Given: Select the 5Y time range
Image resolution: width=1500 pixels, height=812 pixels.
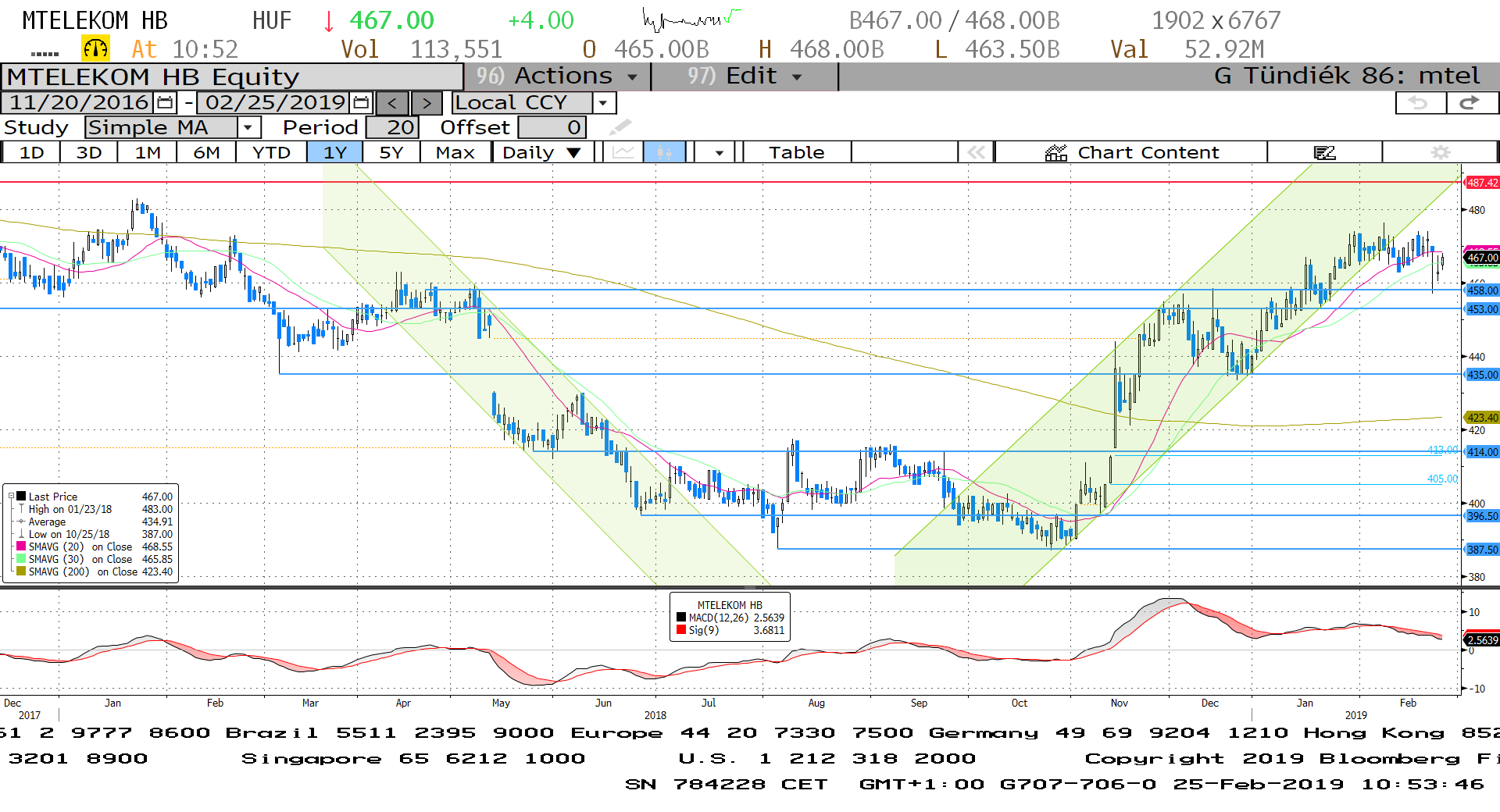Looking at the screenshot, I should [391, 152].
